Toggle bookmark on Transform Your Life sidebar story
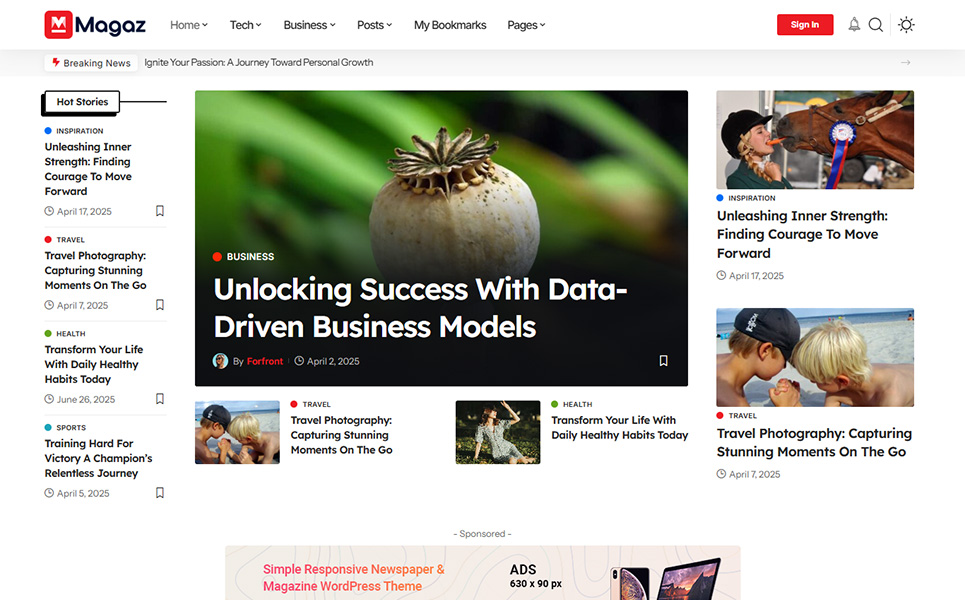The width and height of the screenshot is (965, 600). point(159,399)
